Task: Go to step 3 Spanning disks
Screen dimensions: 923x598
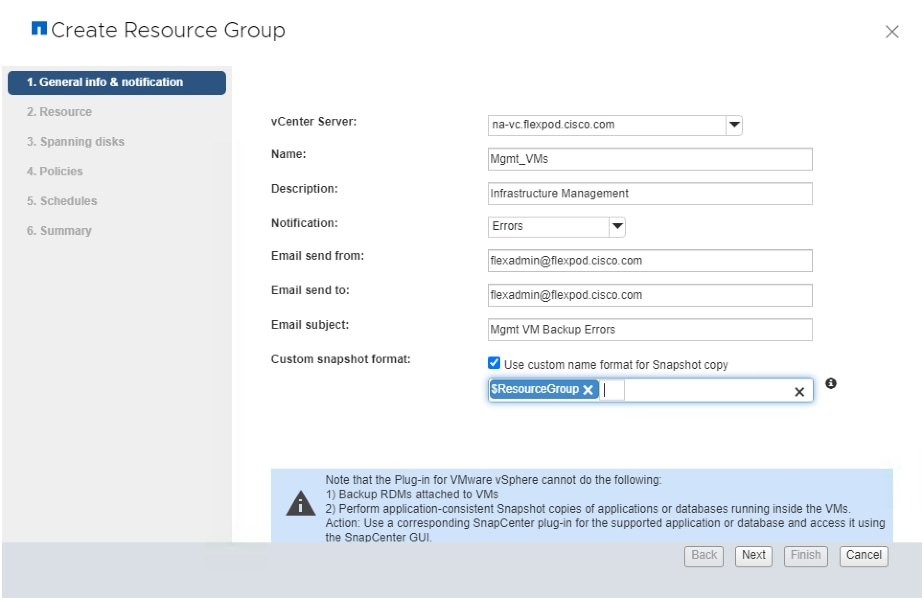Action: tap(75, 142)
